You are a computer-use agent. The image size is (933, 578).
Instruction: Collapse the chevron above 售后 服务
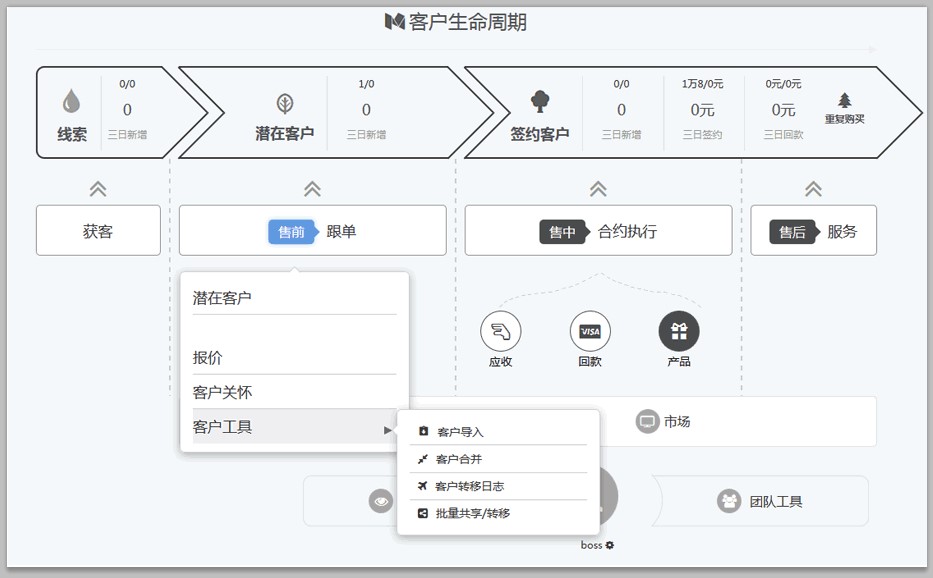tap(813, 188)
